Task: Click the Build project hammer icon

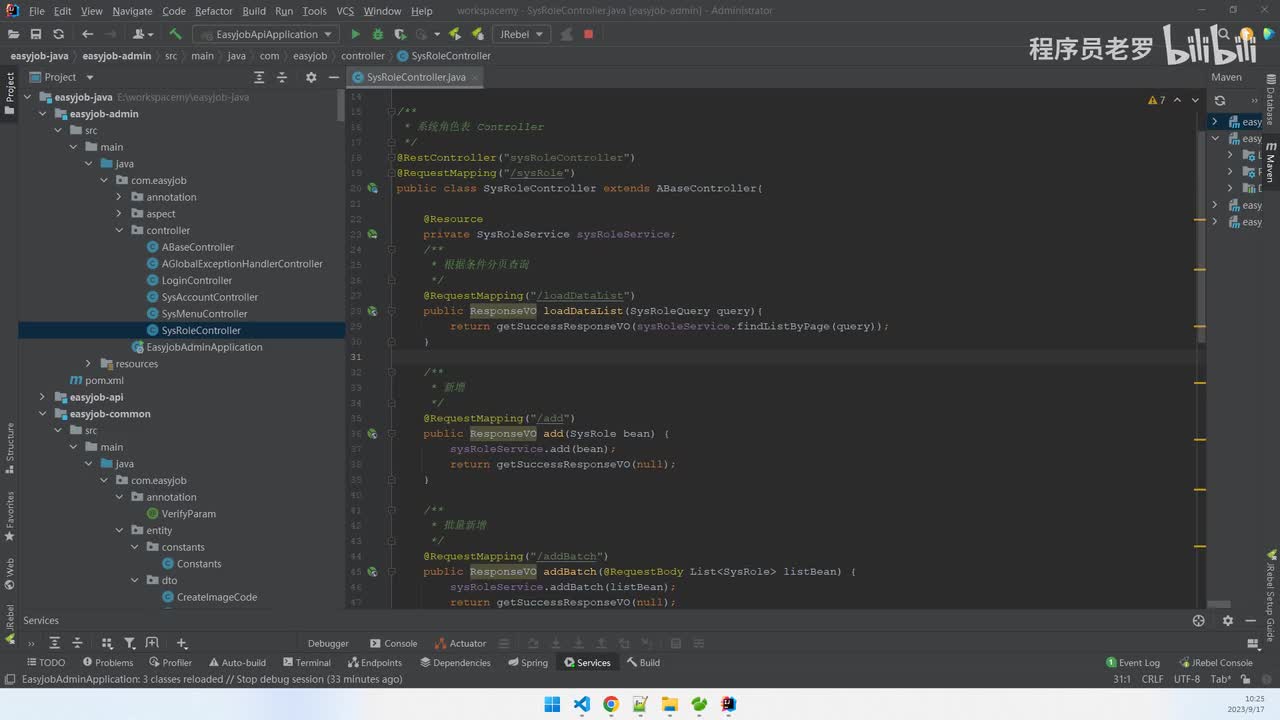Action: pyautogui.click(x=176, y=34)
